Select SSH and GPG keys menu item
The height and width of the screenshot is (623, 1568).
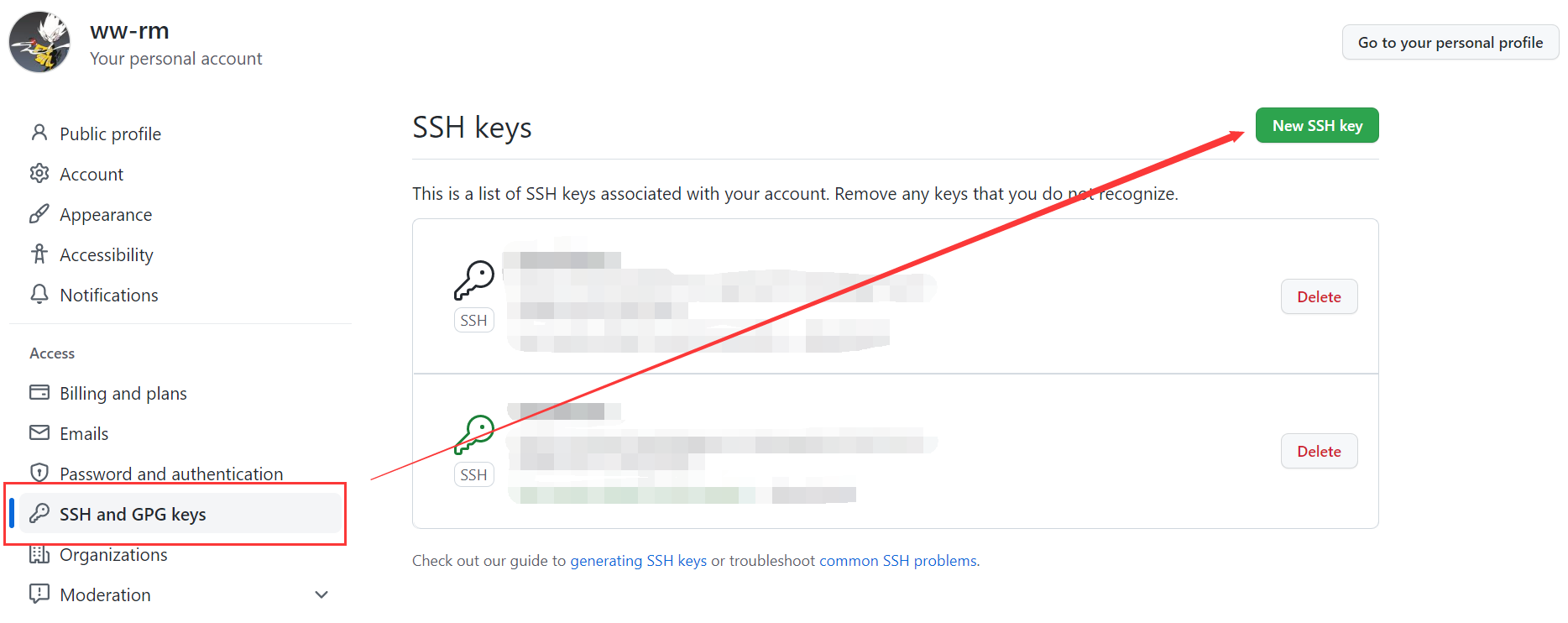tap(133, 514)
